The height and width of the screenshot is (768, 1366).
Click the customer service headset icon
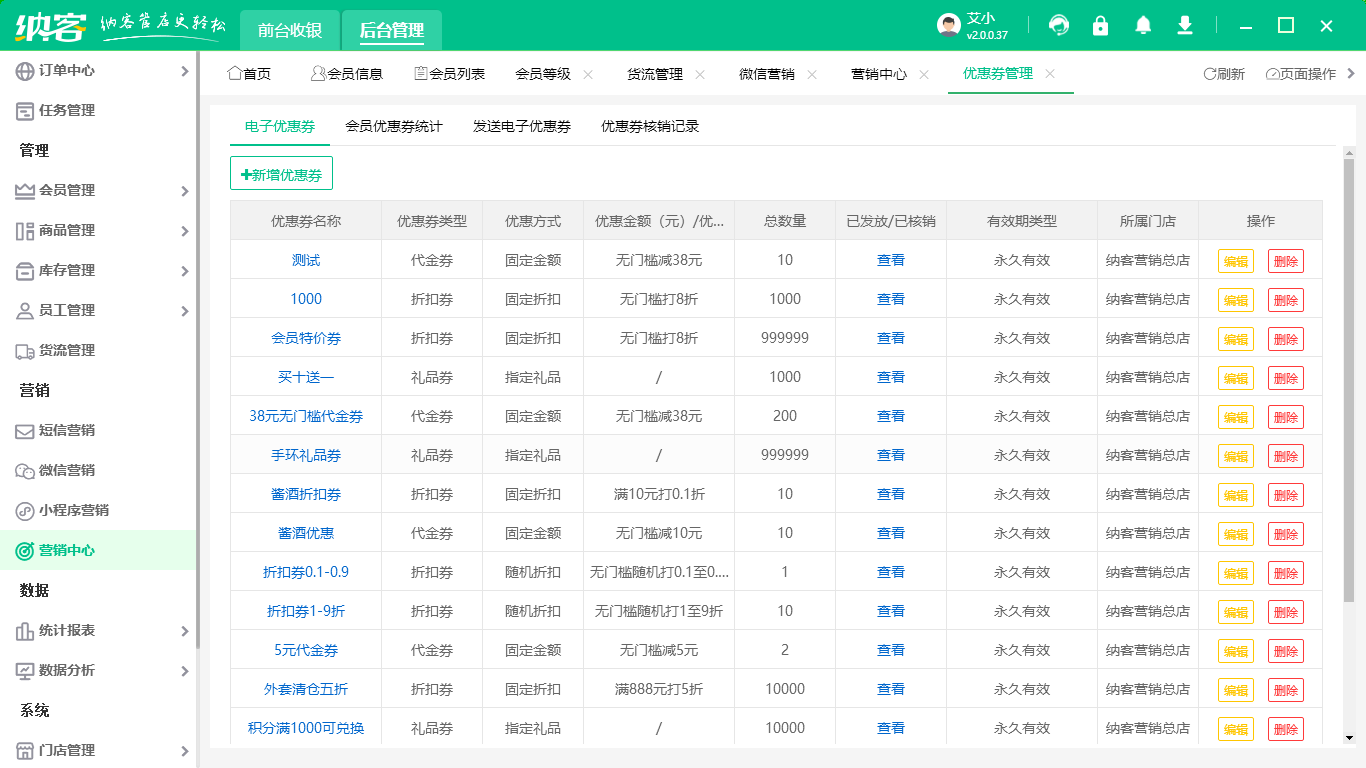1059,26
